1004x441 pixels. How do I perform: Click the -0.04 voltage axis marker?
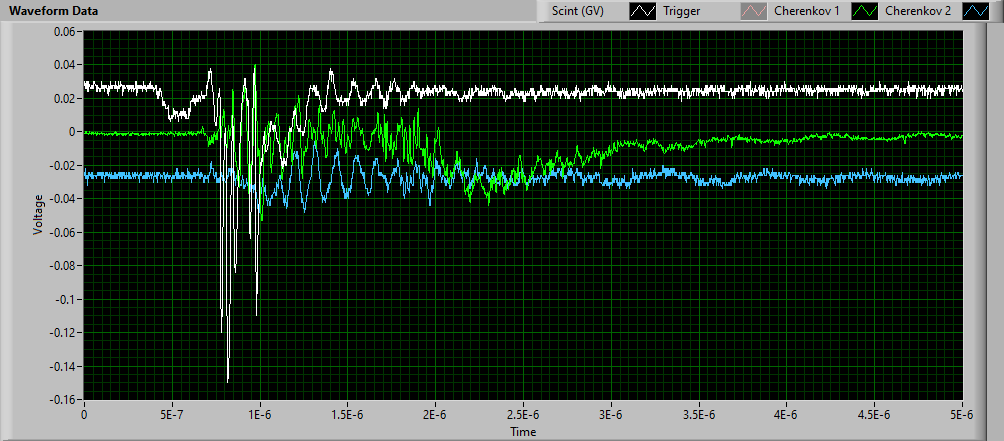(62, 198)
